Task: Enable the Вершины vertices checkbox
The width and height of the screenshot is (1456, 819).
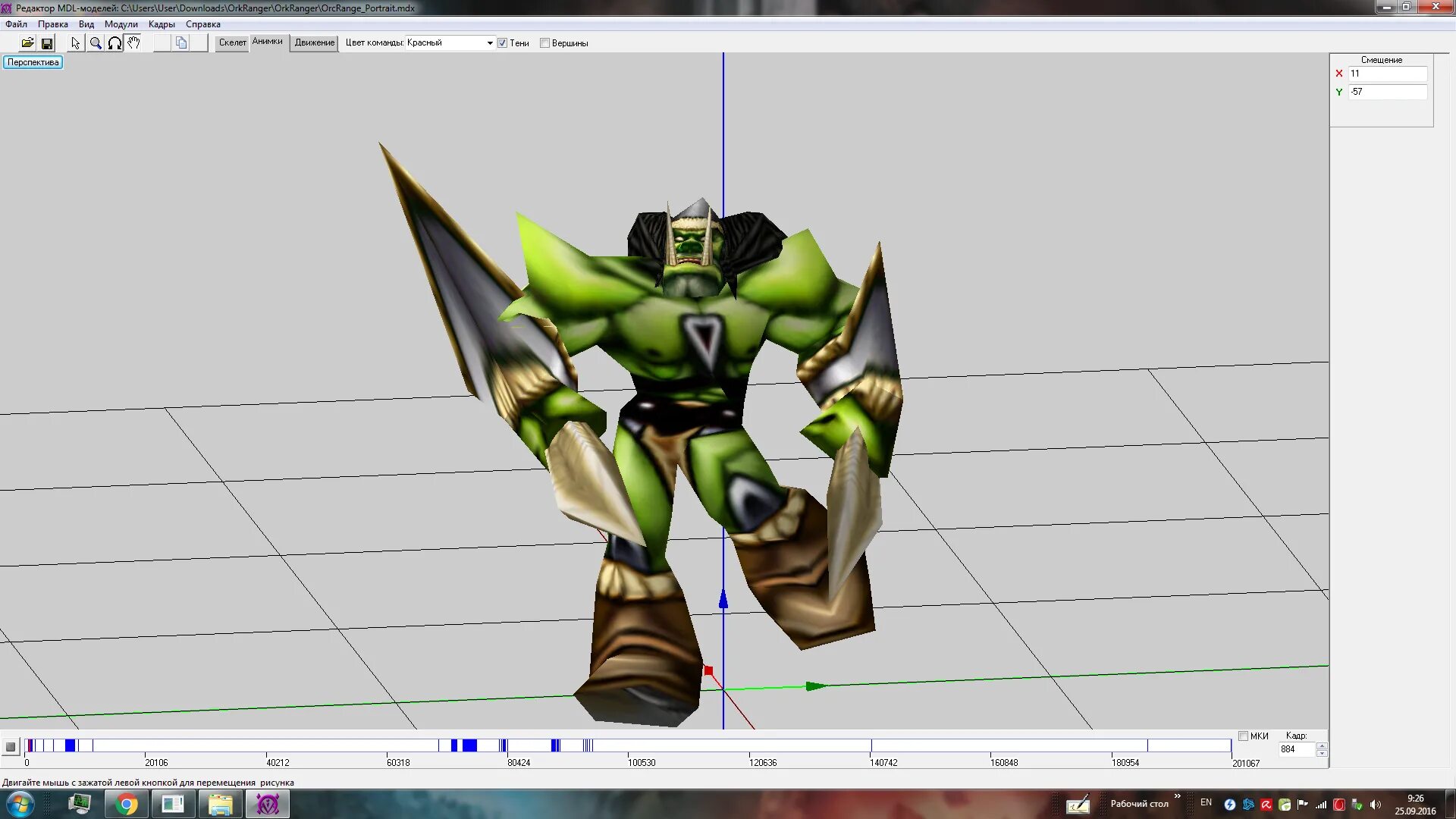Action: [x=544, y=43]
